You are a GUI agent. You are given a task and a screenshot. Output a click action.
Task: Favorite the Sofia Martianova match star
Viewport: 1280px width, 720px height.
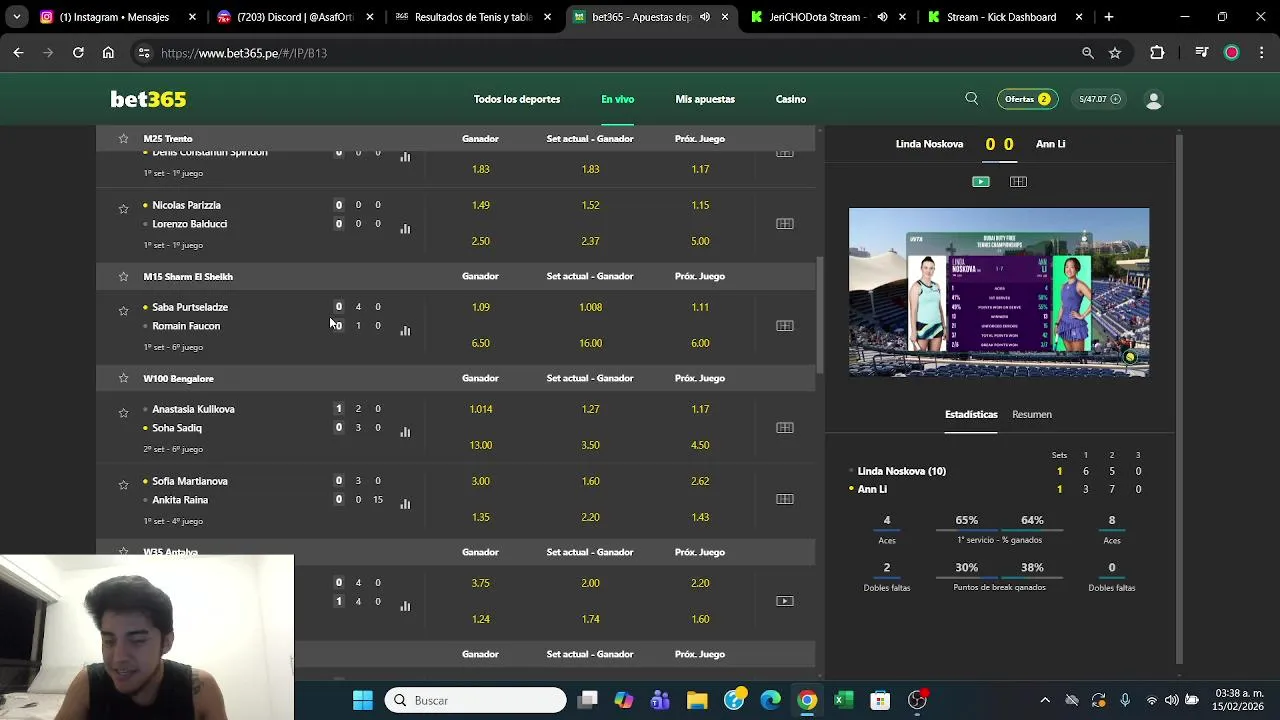click(x=123, y=485)
